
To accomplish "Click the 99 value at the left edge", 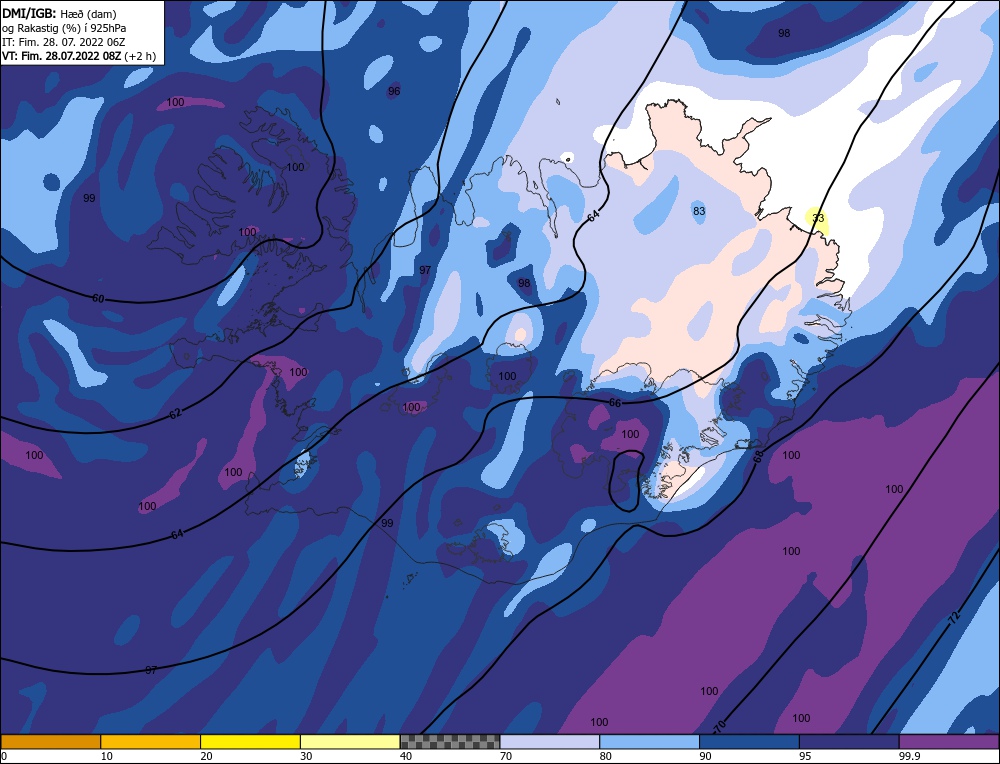I will pyautogui.click(x=89, y=198).
